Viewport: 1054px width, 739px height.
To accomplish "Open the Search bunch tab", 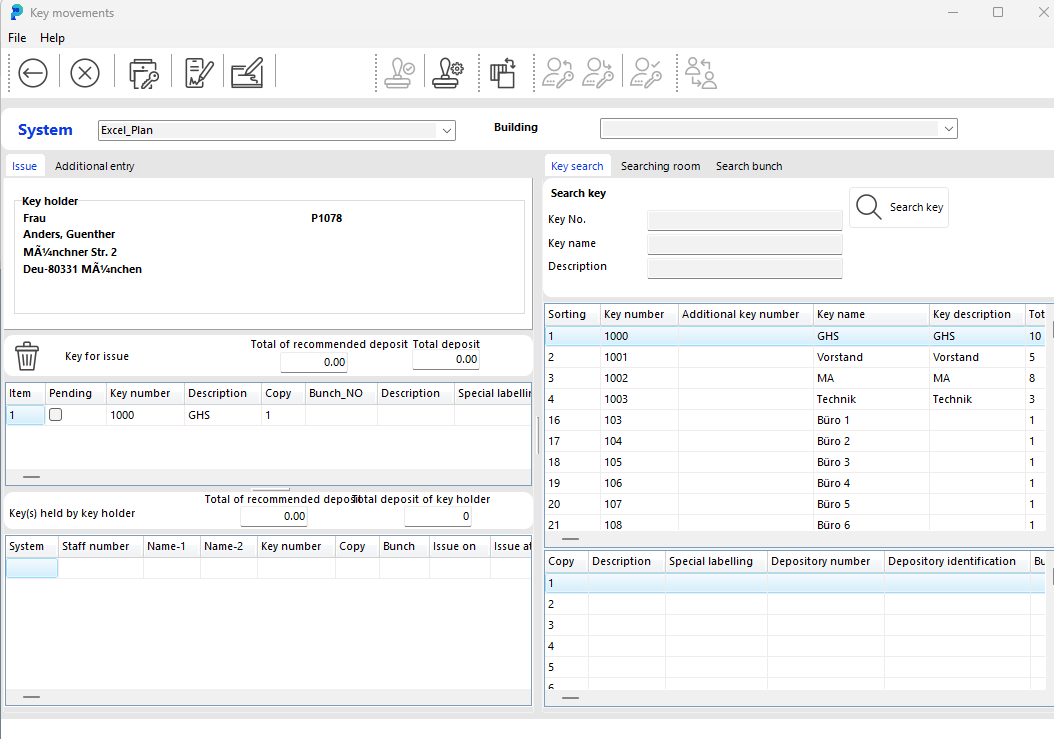I will click(x=748, y=166).
